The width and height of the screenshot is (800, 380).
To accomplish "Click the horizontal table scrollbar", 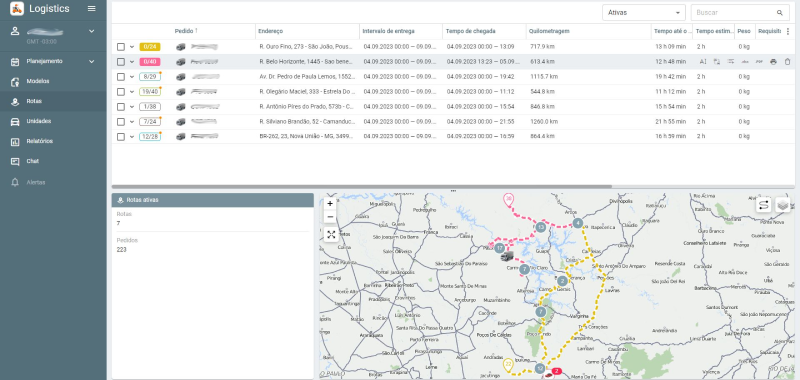I will [x=361, y=187].
